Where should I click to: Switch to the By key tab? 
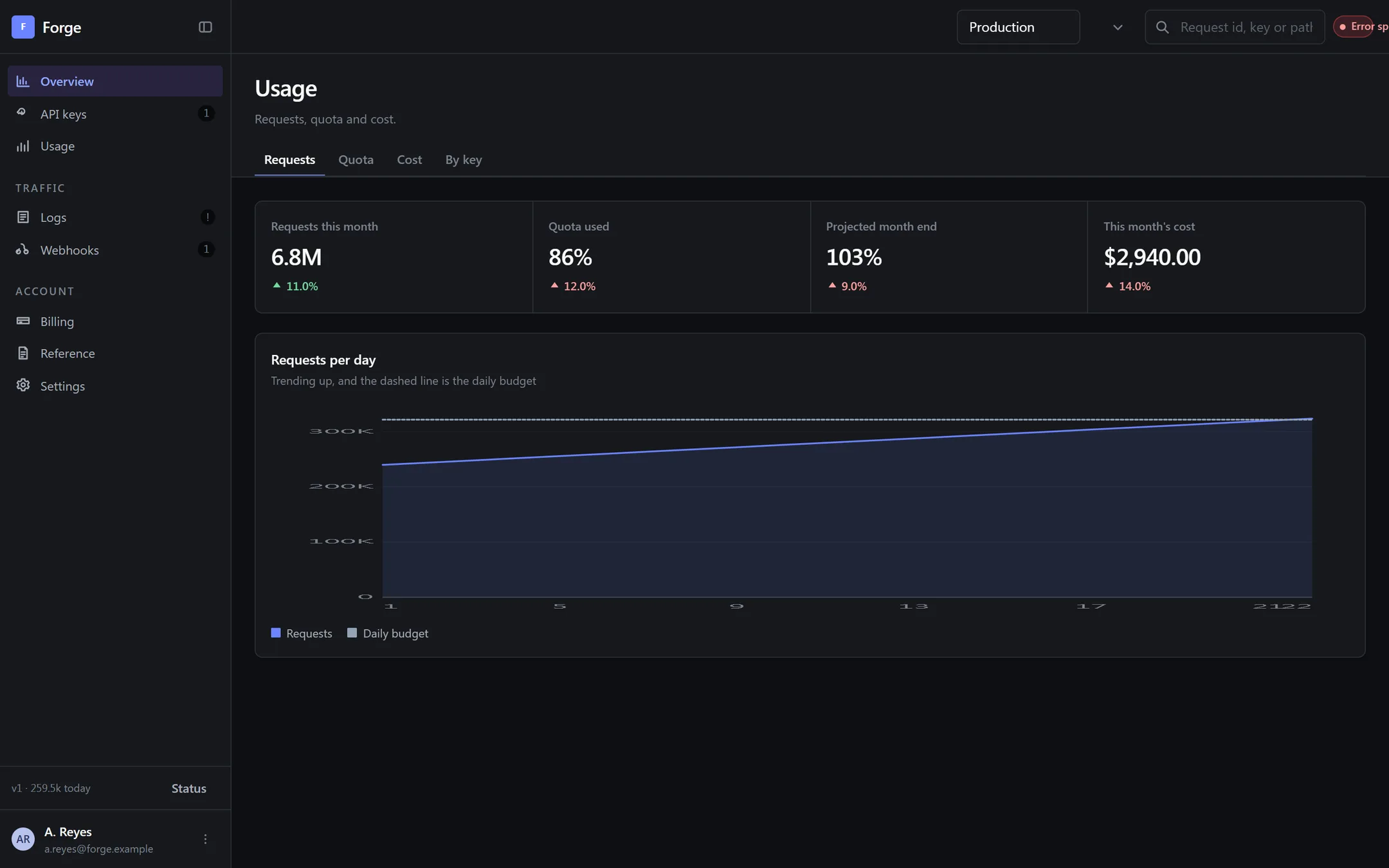coord(464,159)
